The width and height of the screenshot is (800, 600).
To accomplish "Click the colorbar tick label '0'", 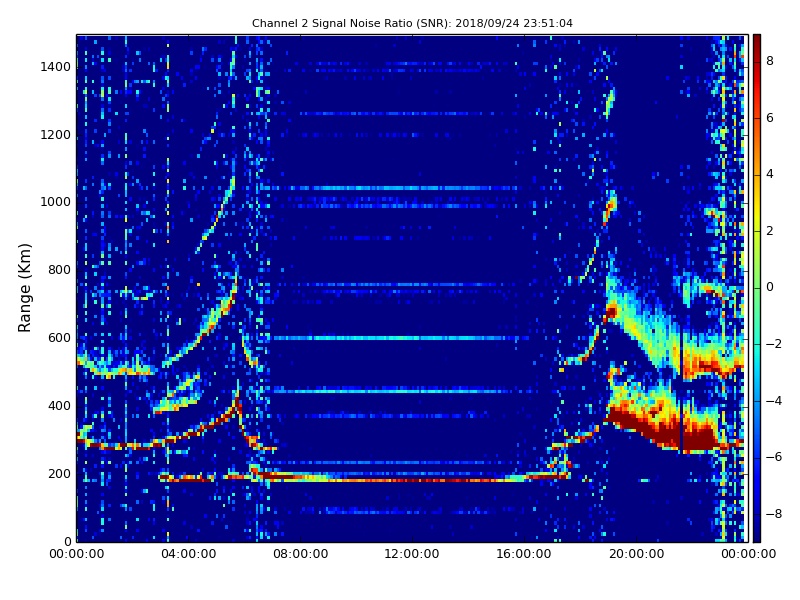I will point(770,287).
